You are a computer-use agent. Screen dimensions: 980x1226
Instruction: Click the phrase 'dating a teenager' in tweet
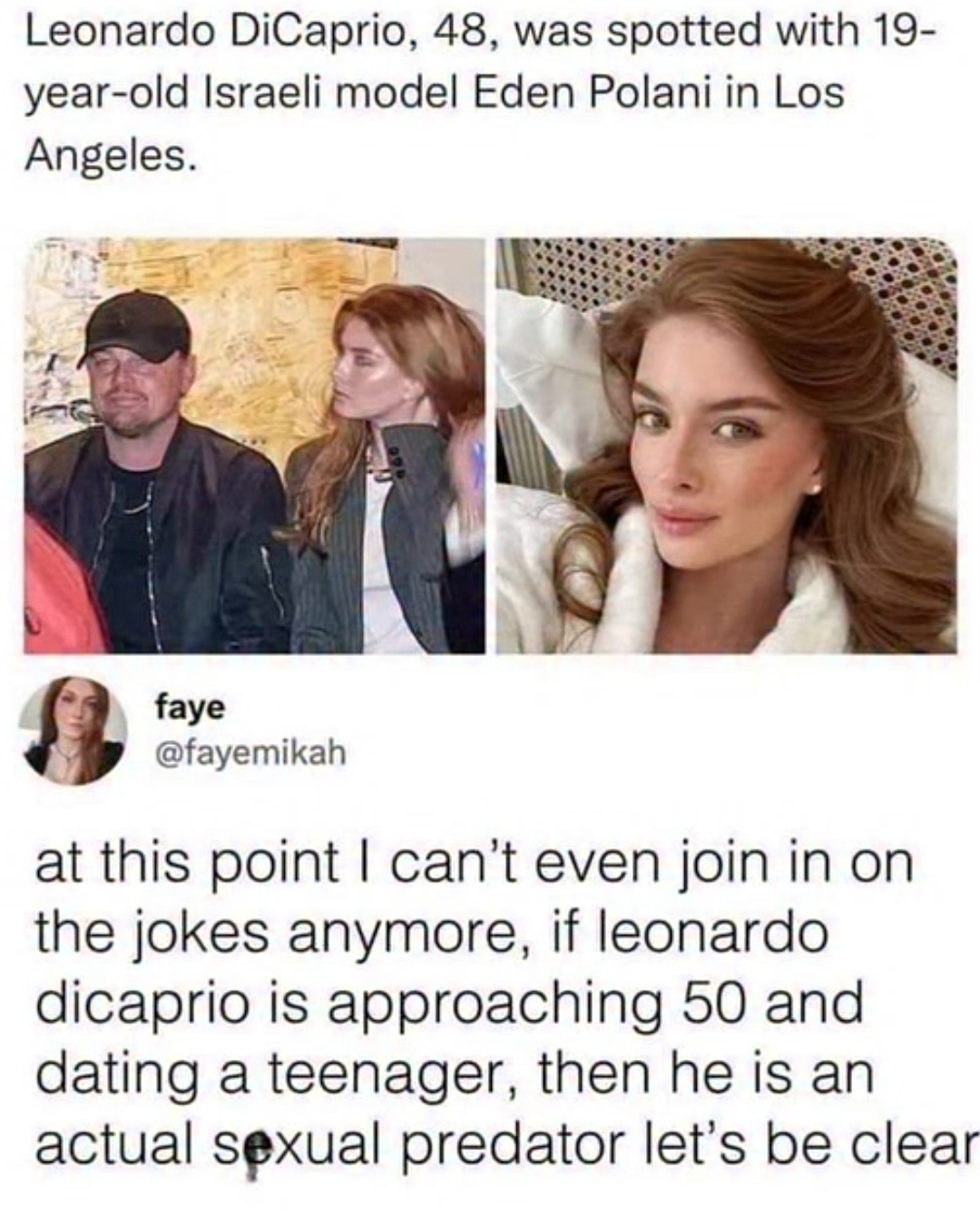(x=279, y=1074)
